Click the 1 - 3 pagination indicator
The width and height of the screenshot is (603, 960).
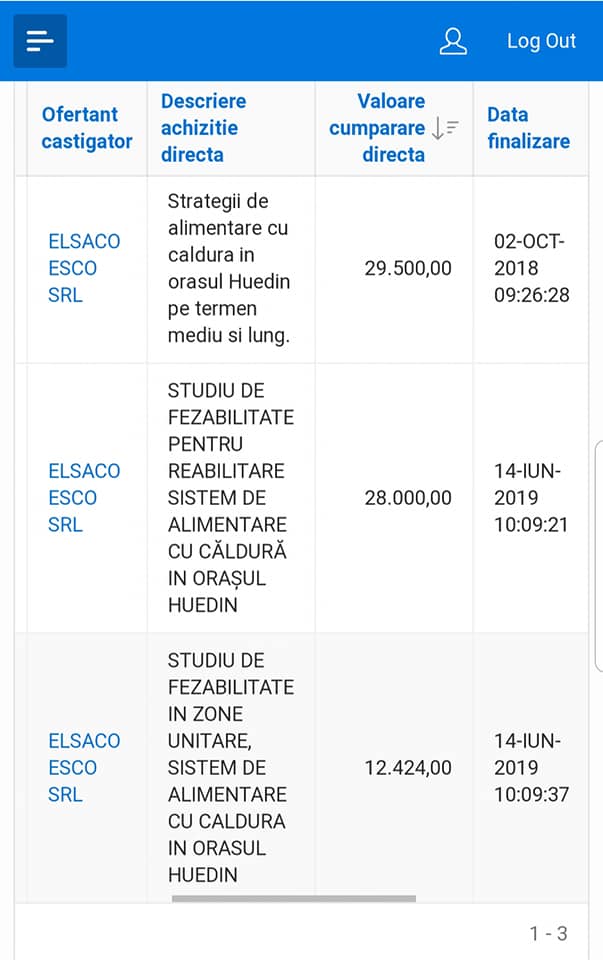[549, 934]
